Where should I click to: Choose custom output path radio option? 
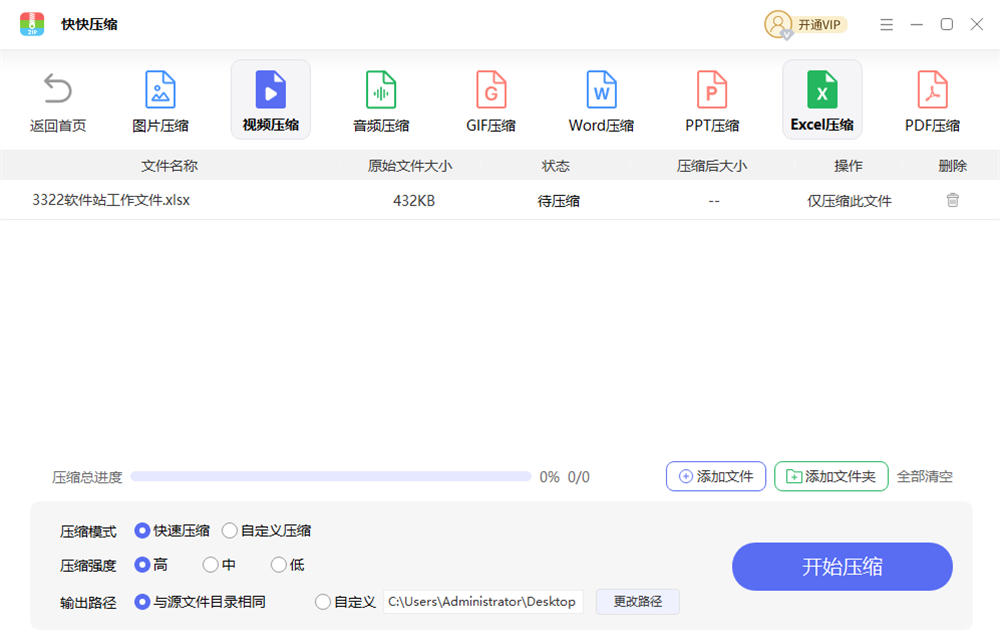click(x=323, y=602)
